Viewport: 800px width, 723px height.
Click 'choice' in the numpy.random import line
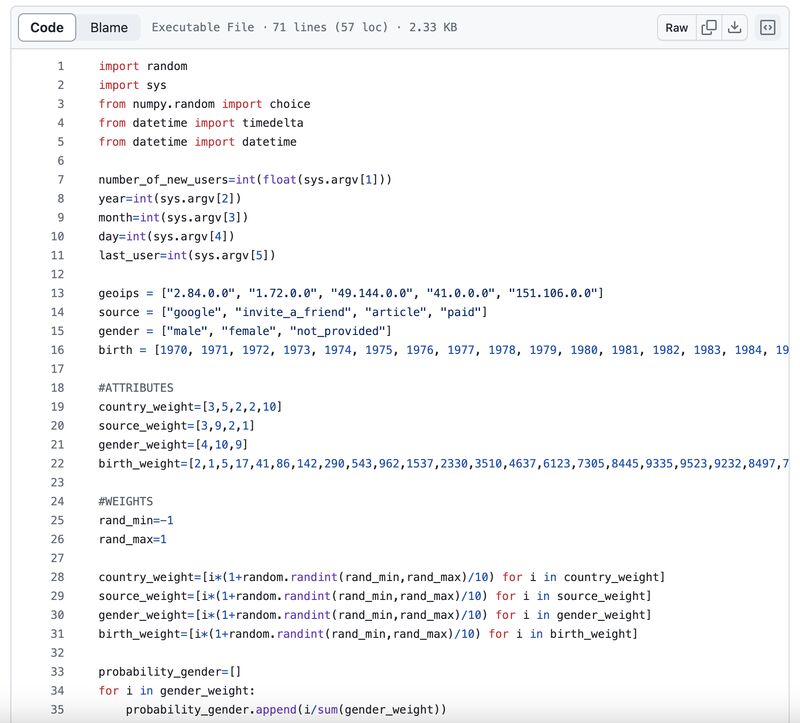(x=290, y=104)
